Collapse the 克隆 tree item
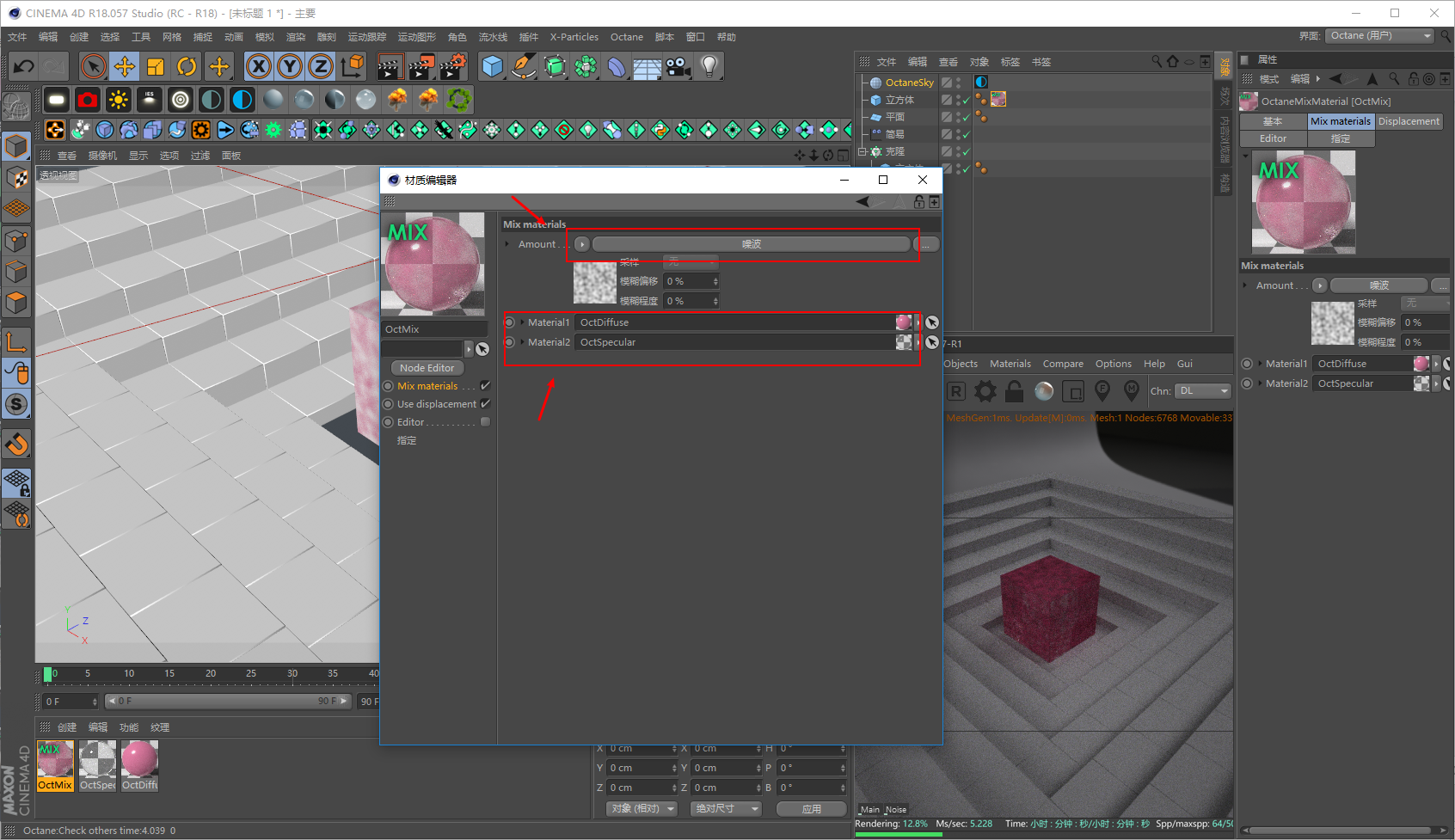The height and width of the screenshot is (840, 1455). [863, 151]
